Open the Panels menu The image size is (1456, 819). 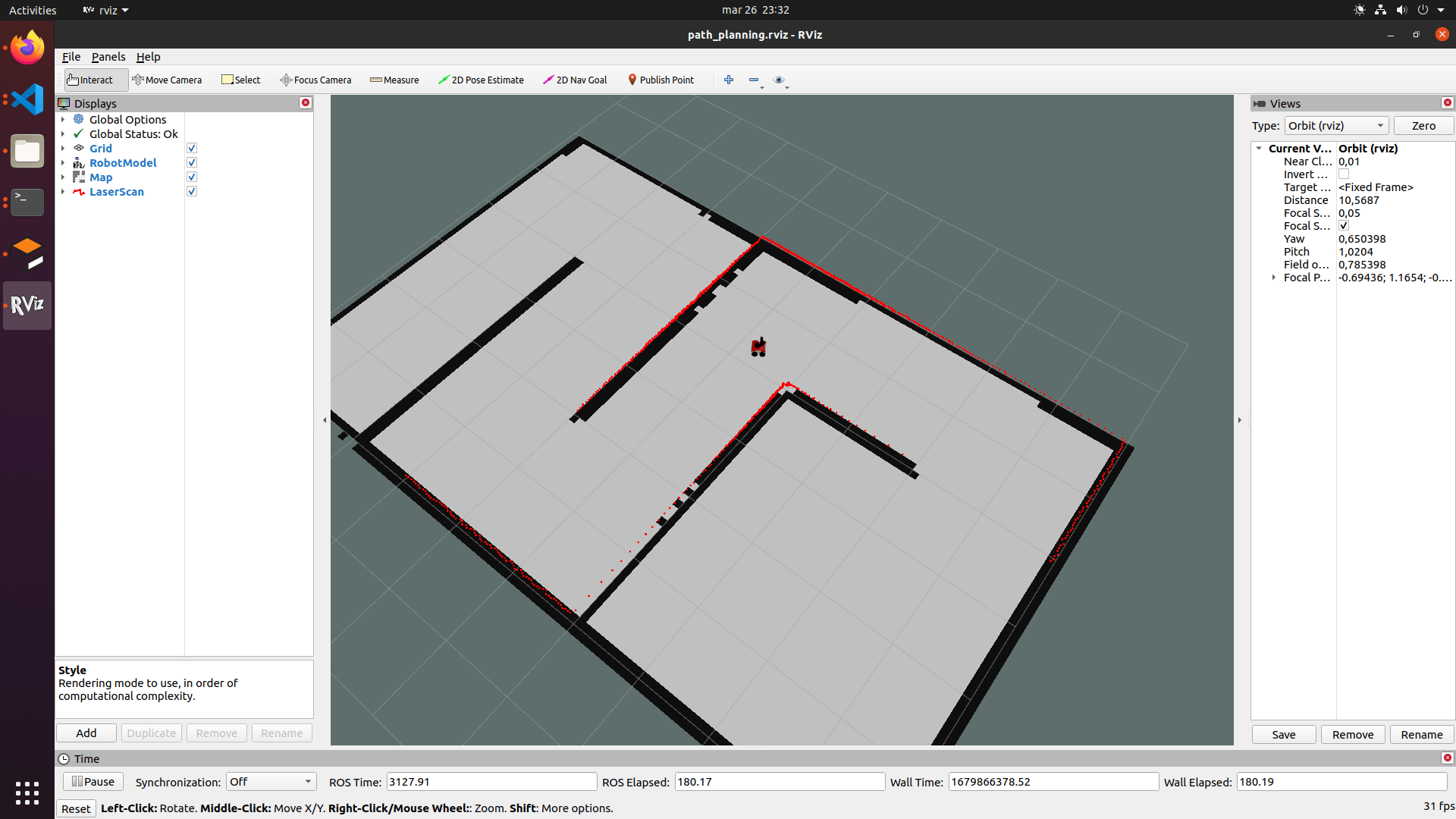(x=108, y=57)
